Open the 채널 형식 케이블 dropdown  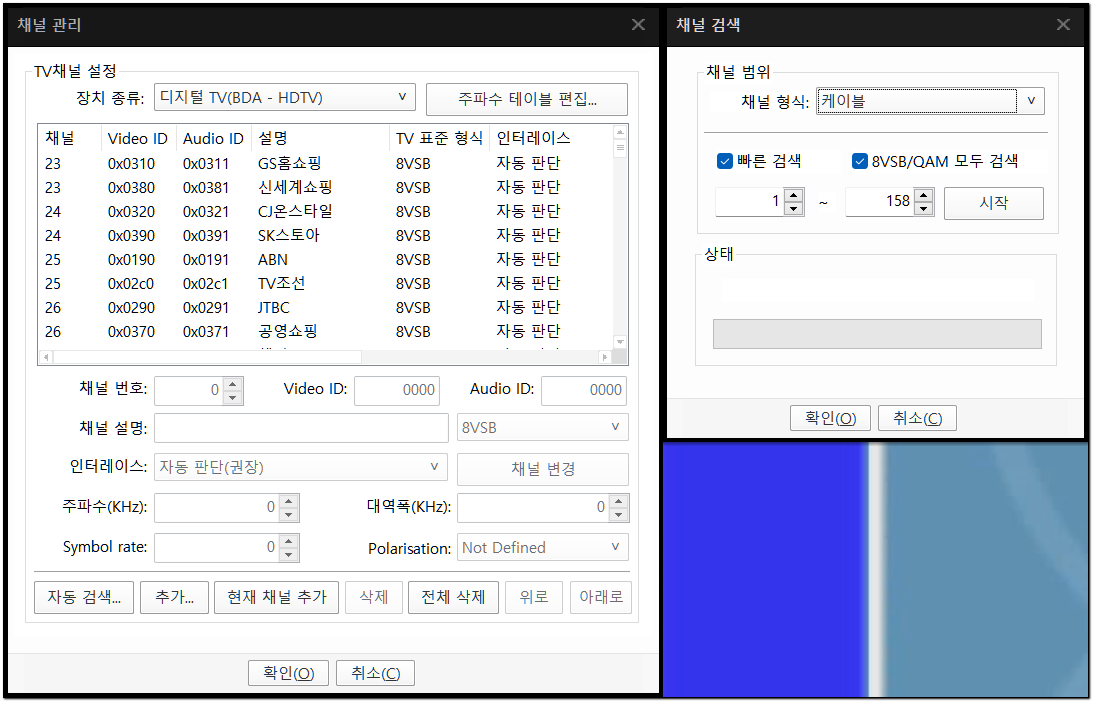pos(931,101)
